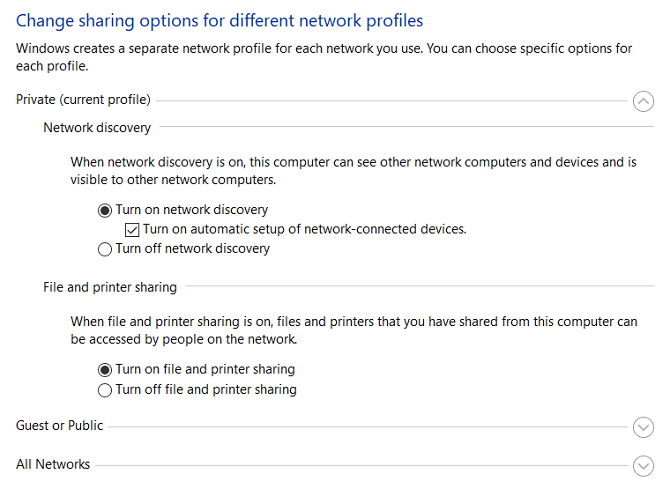Select Turn off network discovery radio button
Viewport: 670px width, 489px height.
point(105,249)
